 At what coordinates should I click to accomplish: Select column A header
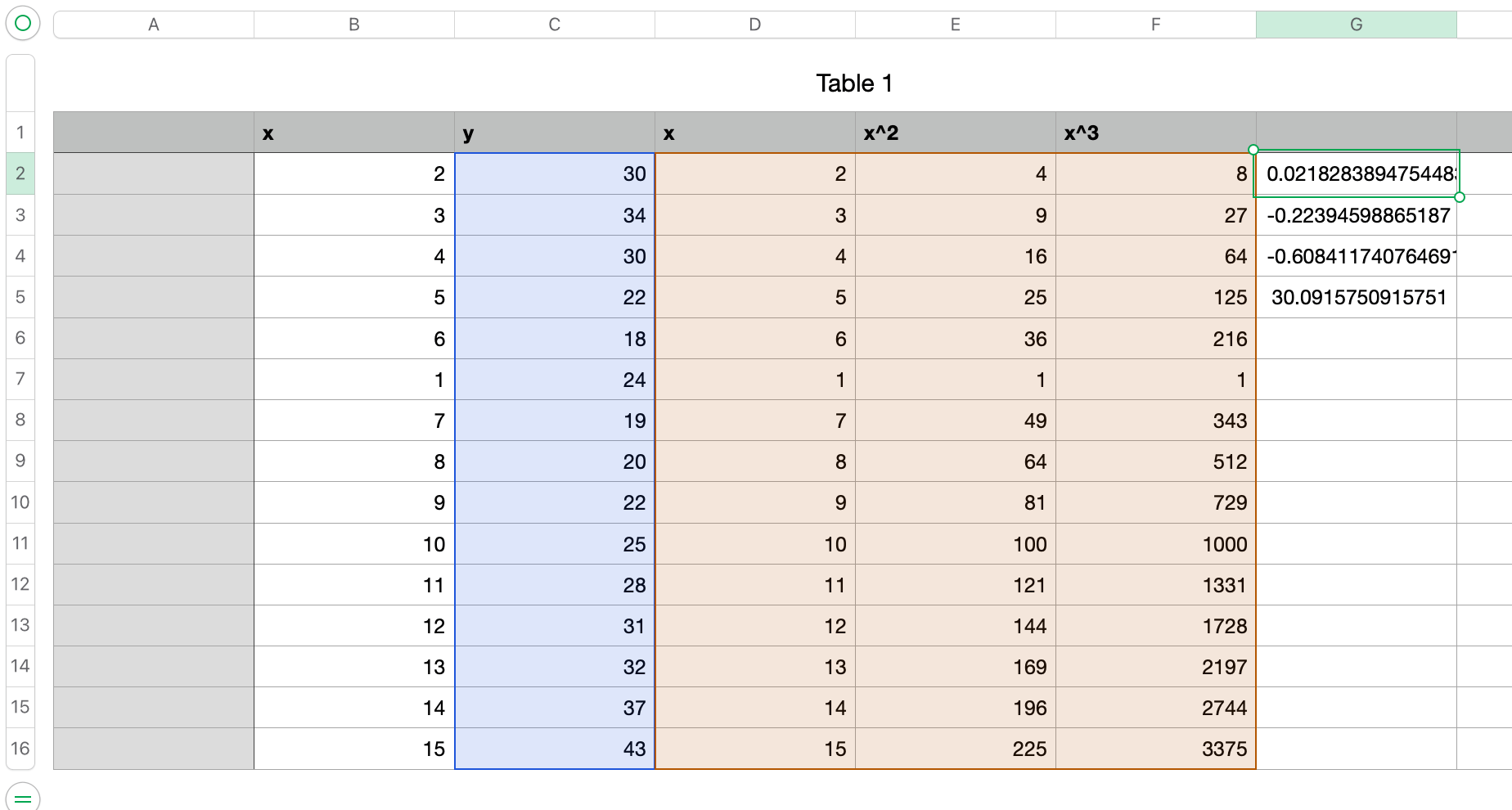pyautogui.click(x=153, y=25)
